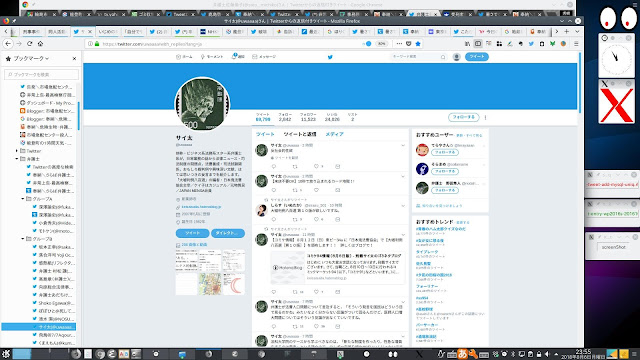Screen dimensions: 640x360
Task: Open dropdown chevron on first サイ太 tweet
Action: (x=403, y=145)
